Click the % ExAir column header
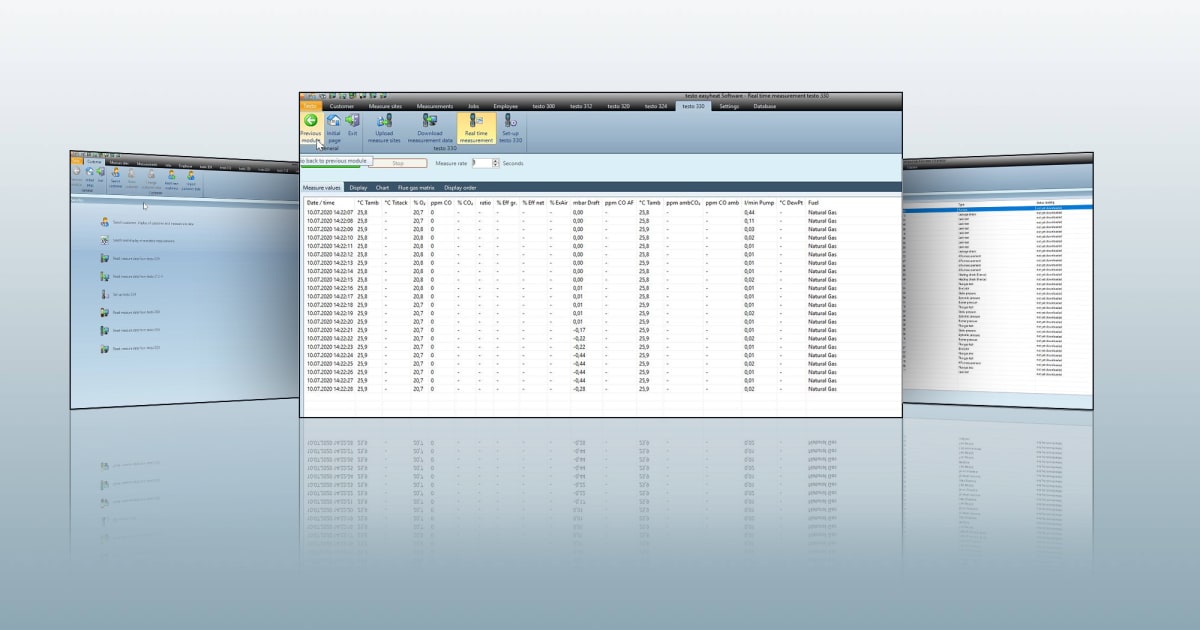The width and height of the screenshot is (1200, 630). tap(558, 203)
